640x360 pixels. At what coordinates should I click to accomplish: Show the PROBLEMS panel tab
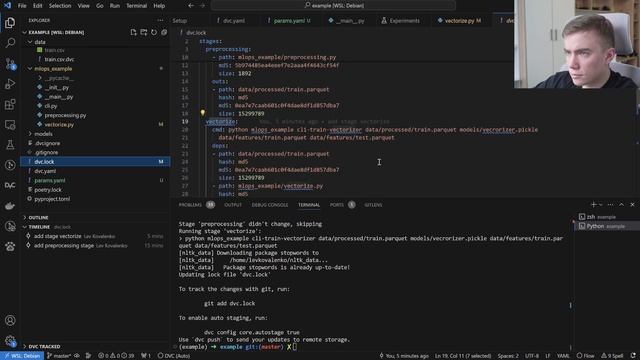(190, 205)
